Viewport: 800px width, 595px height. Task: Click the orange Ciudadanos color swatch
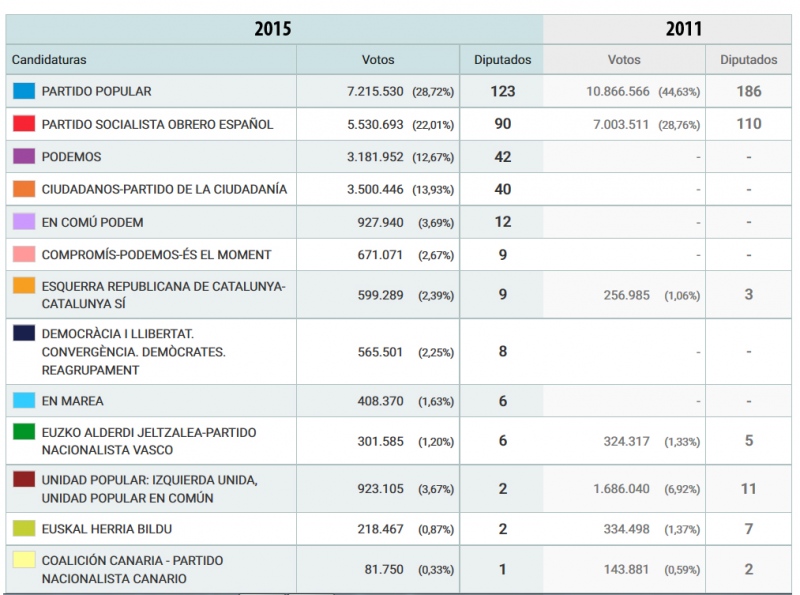24,189
